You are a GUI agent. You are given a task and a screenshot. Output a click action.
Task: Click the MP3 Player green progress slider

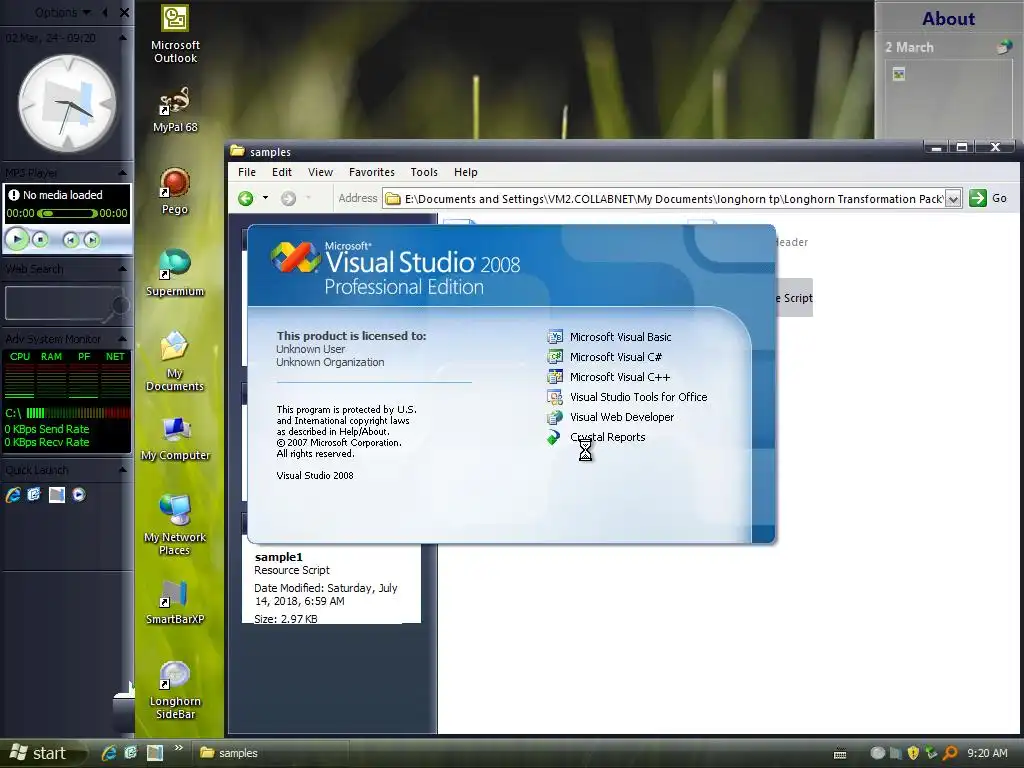pyautogui.click(x=67, y=214)
